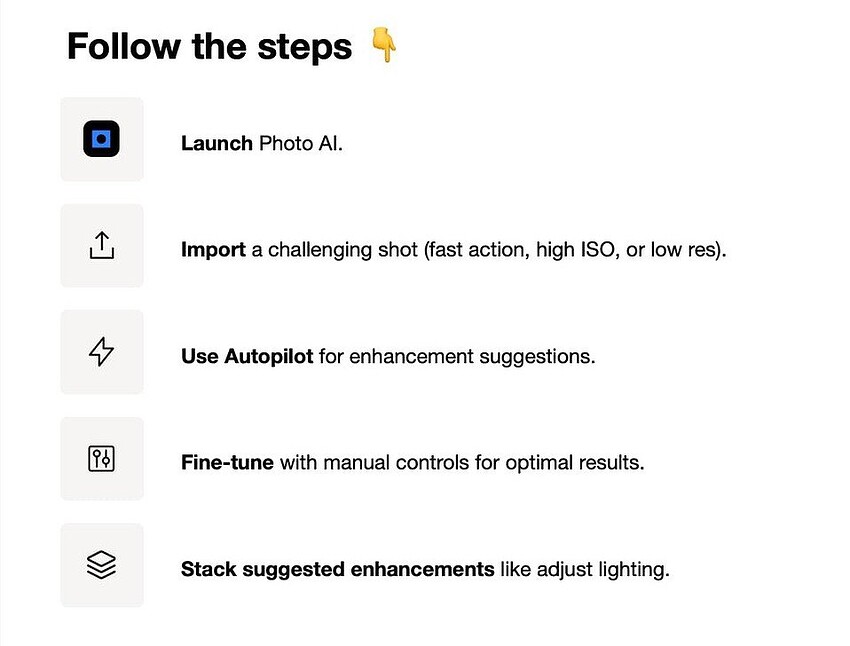This screenshot has height=646, width=850.
Task: Click the "(fast action, high ISO, or low res)" text
Action: [575, 249]
